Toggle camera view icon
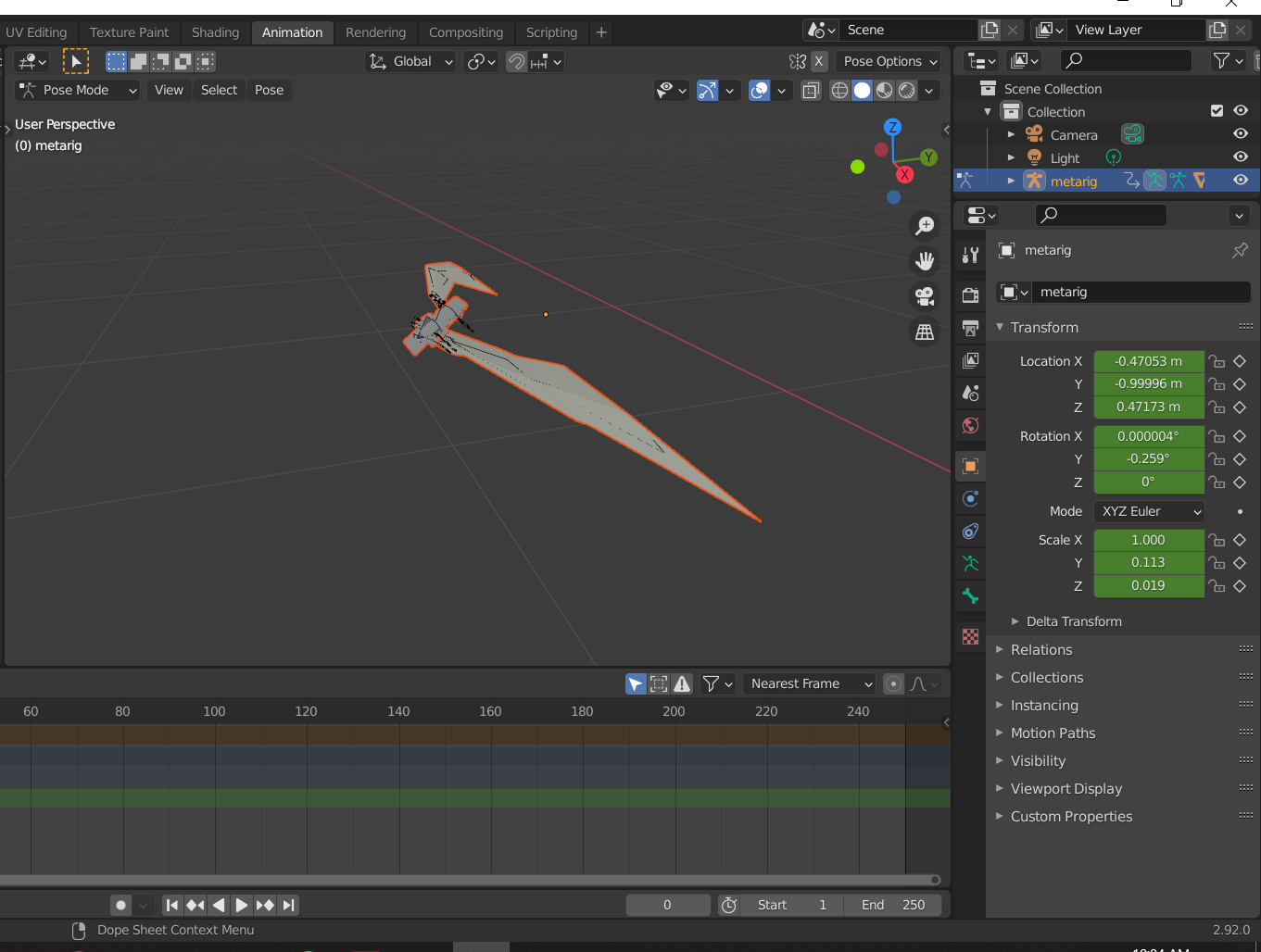 (924, 296)
